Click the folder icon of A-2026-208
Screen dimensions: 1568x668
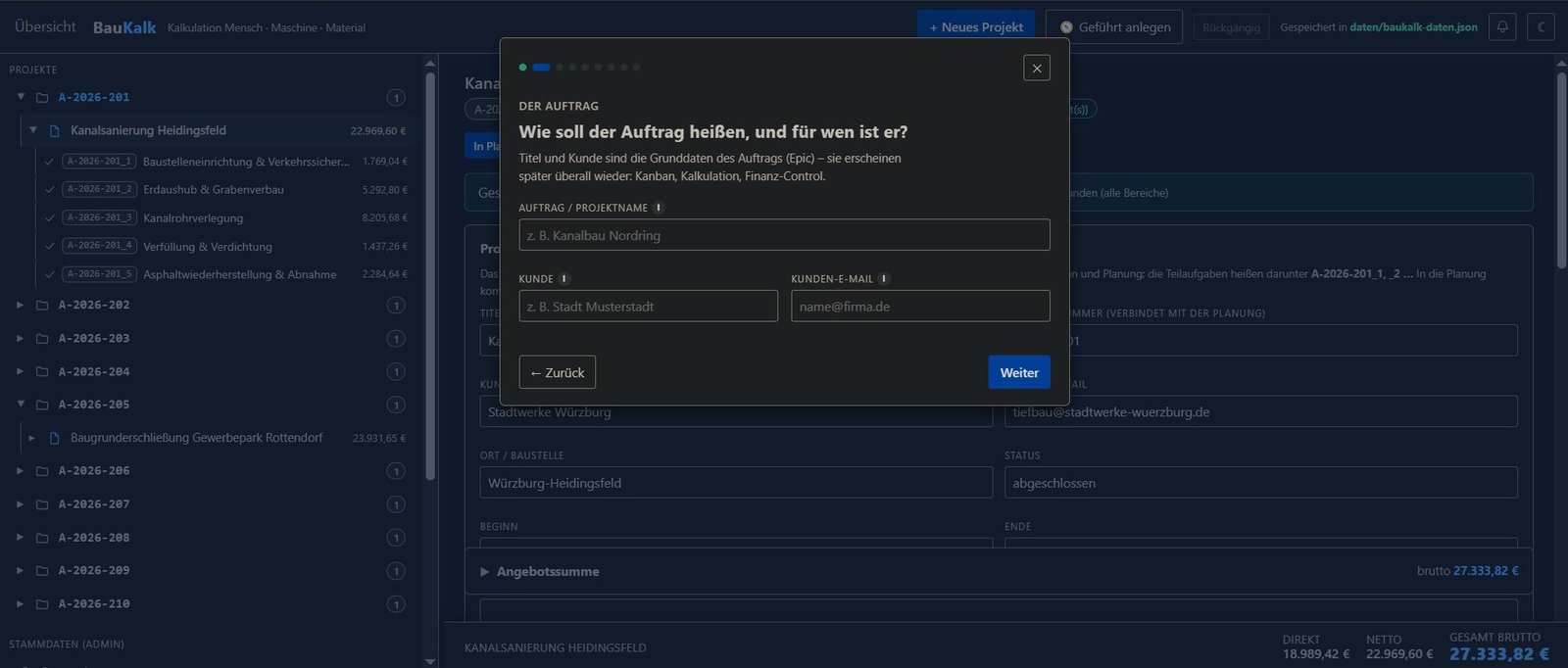[42, 538]
